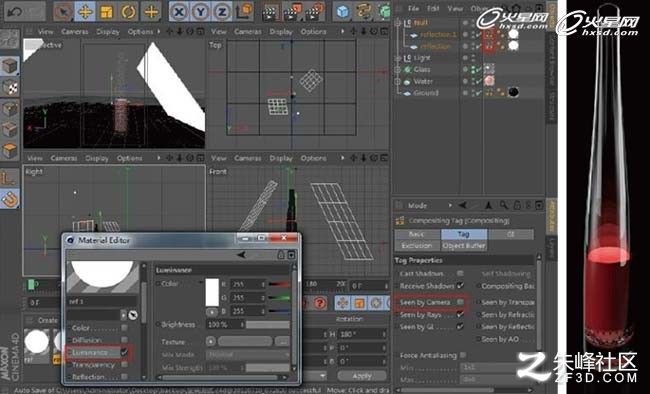The height and width of the screenshot is (394, 650).
Task: Click the Apply button
Action: click(x=361, y=376)
